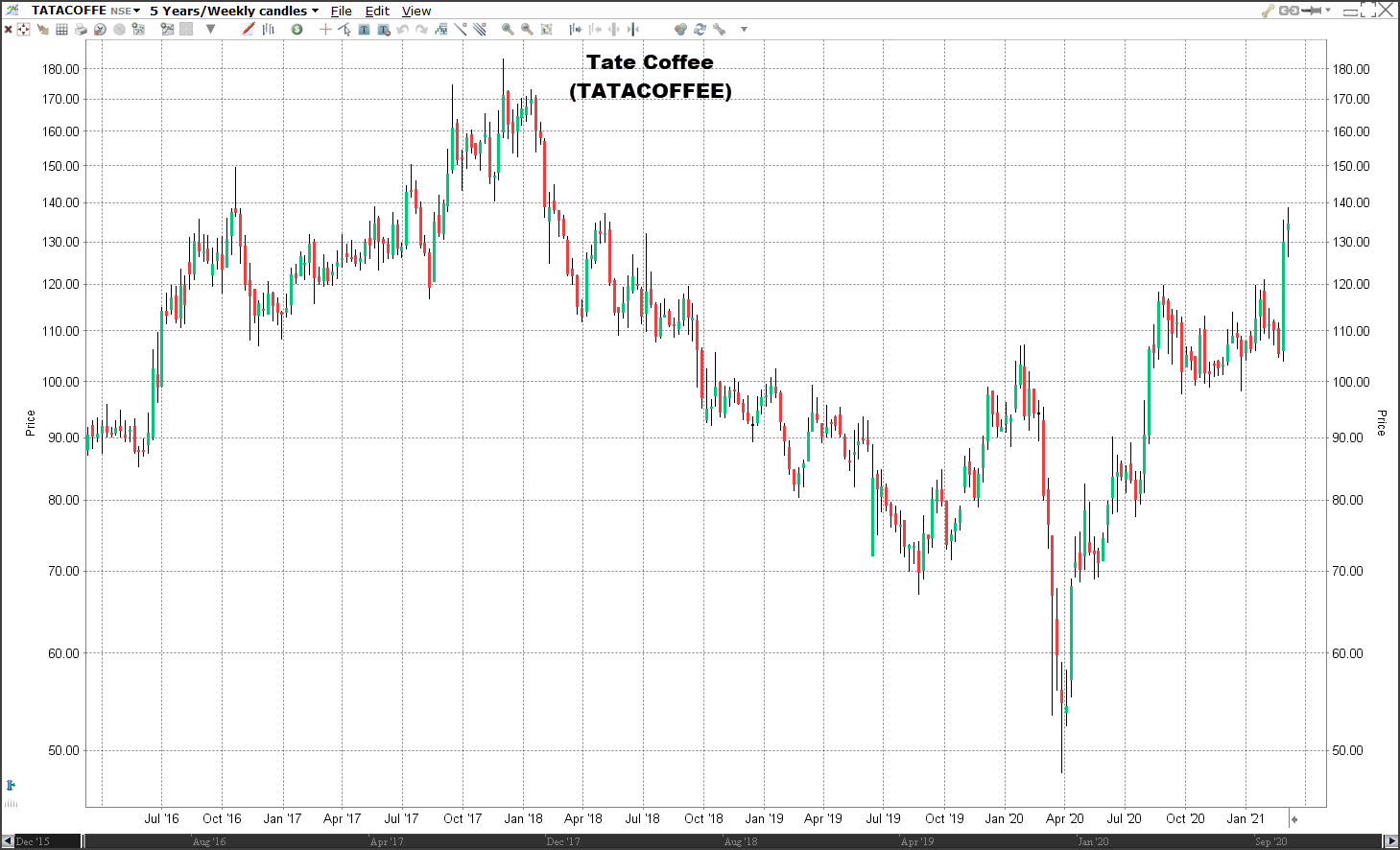The image size is (1400, 850).
Task: Select the parallel channel lines tool
Action: click(479, 29)
